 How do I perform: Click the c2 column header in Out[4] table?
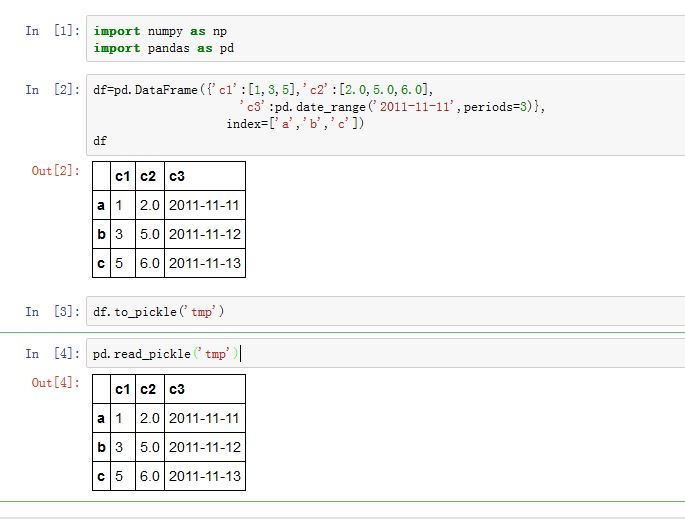[x=149, y=390]
